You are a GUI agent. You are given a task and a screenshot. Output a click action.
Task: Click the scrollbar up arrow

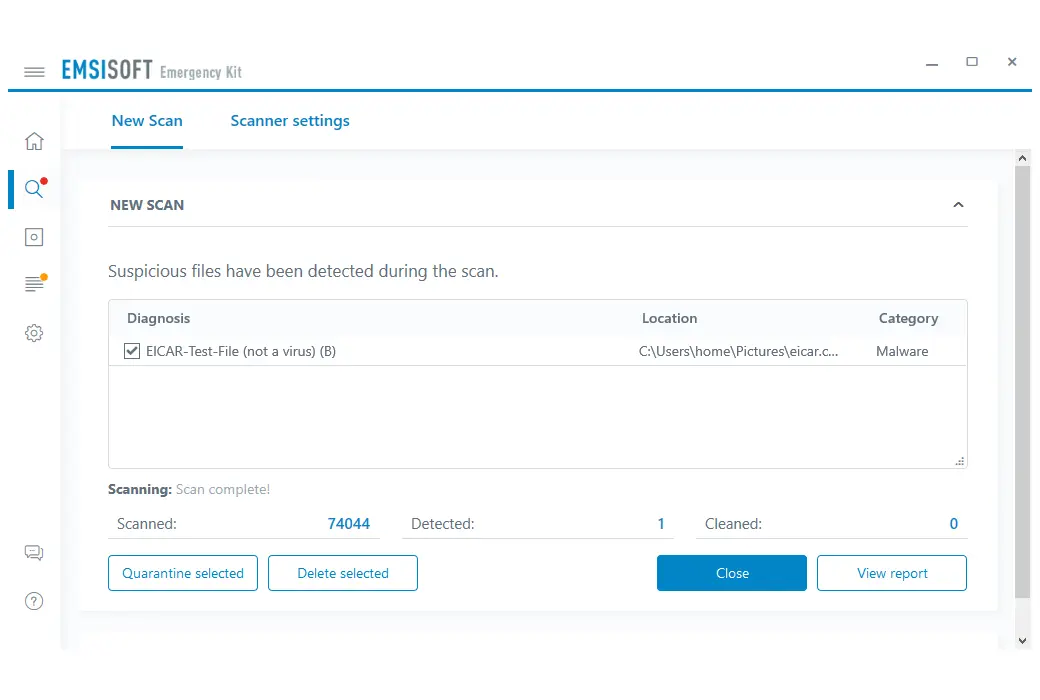click(1022, 158)
